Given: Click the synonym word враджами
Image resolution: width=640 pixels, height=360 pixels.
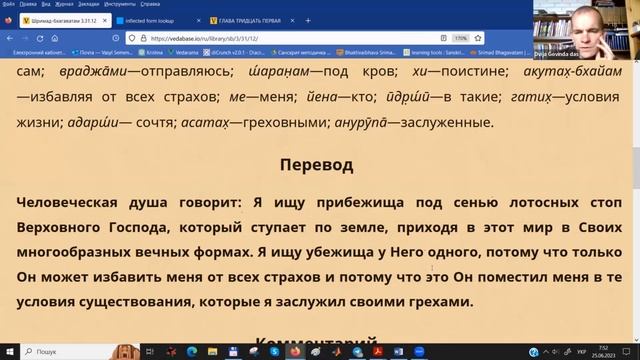Looking at the screenshot, I should click(x=93, y=71).
